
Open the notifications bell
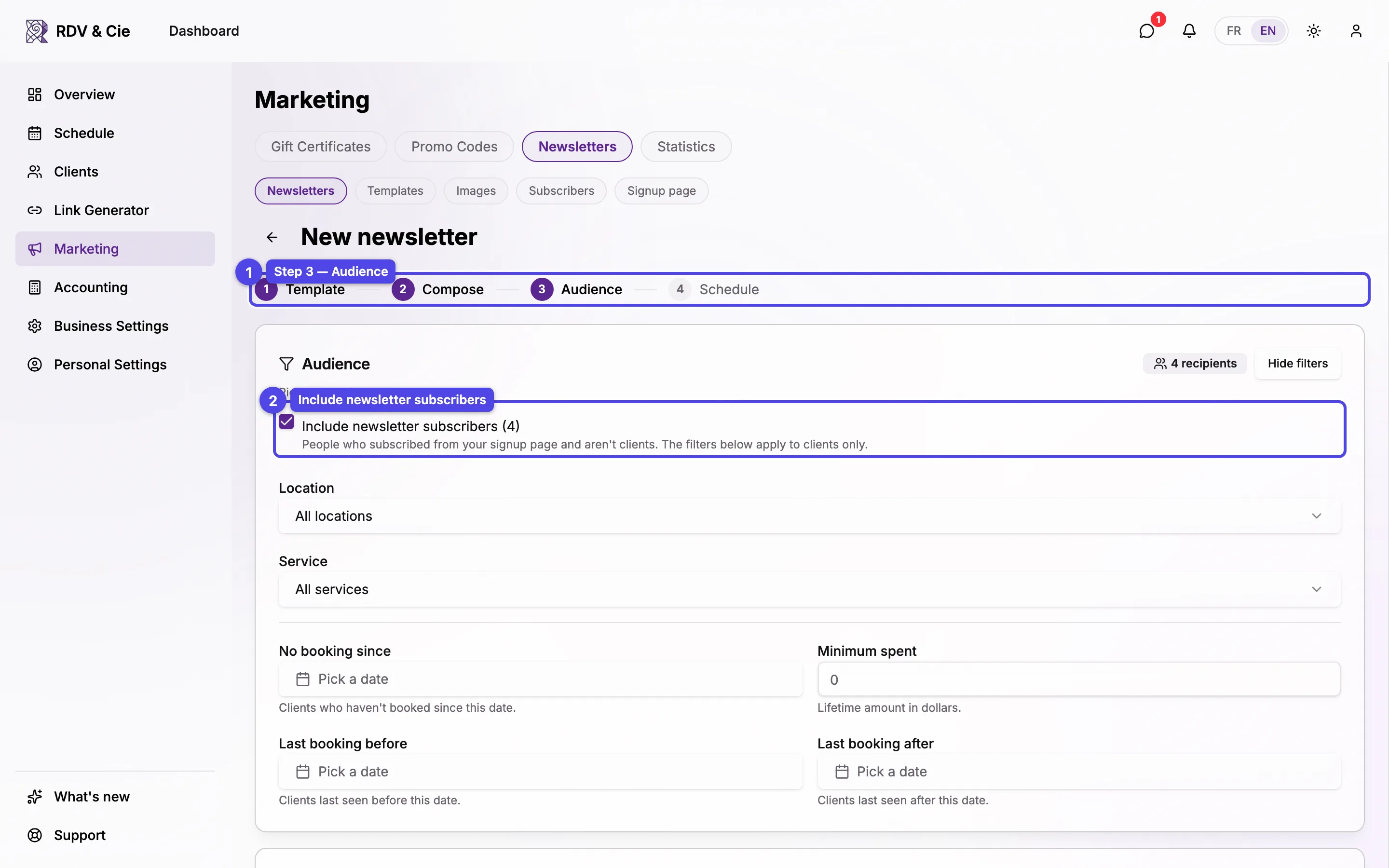pyautogui.click(x=1189, y=31)
